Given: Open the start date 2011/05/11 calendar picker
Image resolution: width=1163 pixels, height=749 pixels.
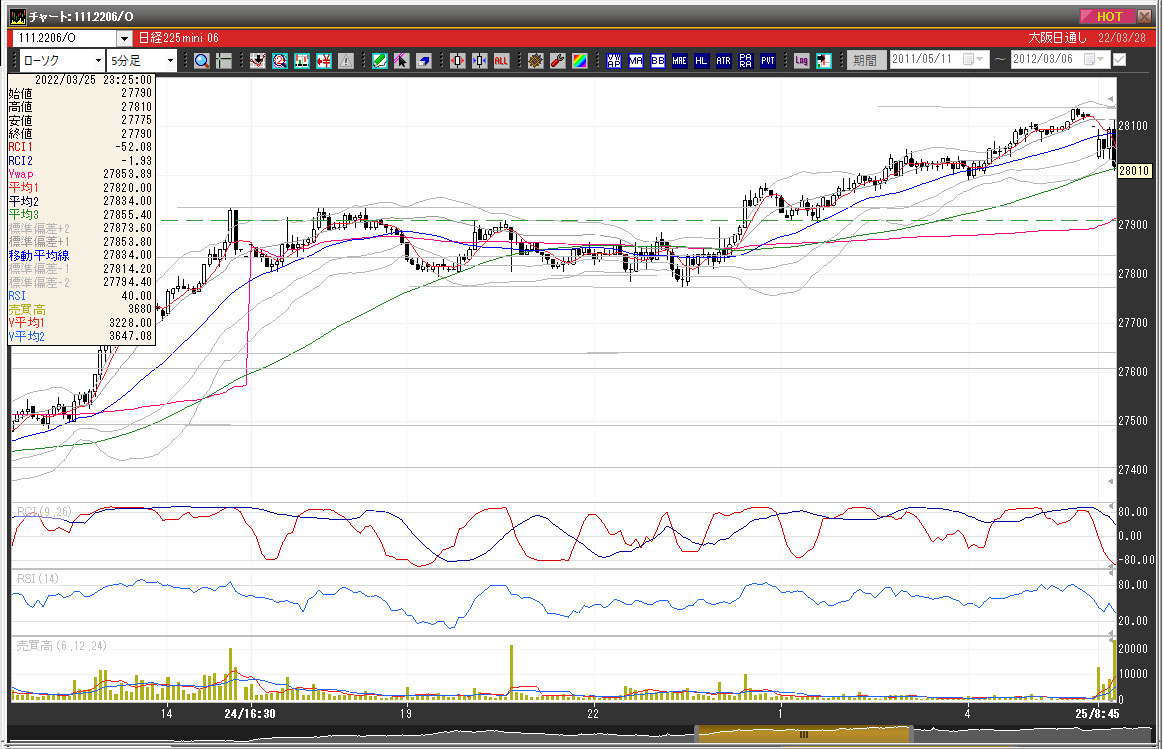Looking at the screenshot, I should coord(969,60).
